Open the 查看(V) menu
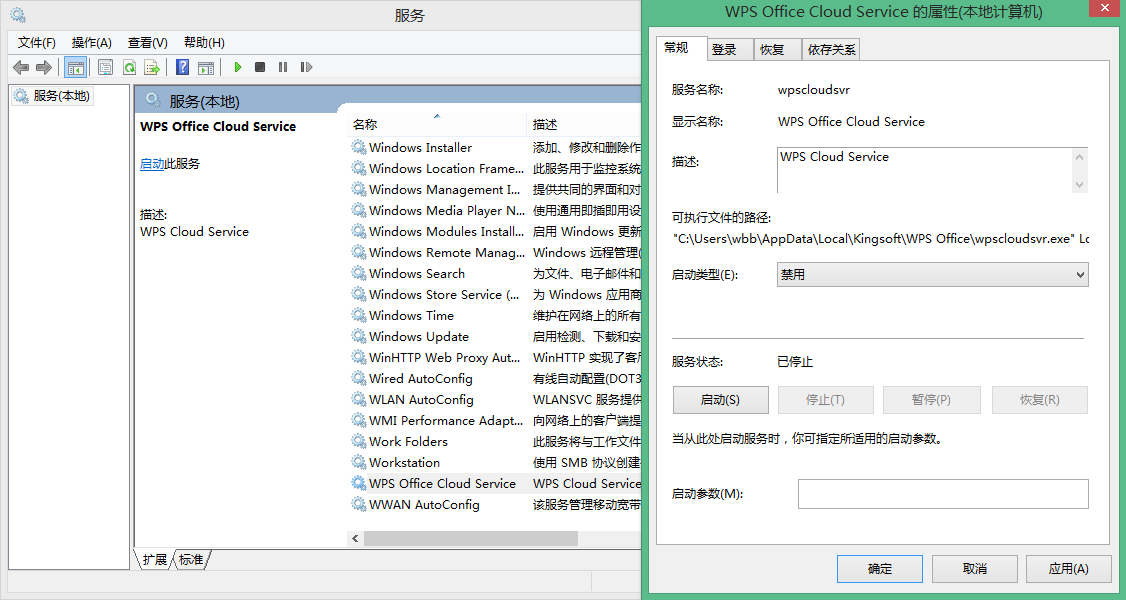 pos(148,42)
